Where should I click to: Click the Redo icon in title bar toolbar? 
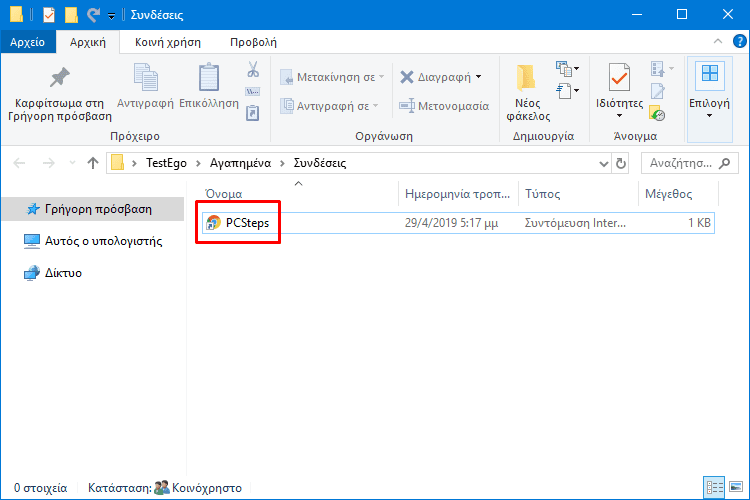point(93,15)
